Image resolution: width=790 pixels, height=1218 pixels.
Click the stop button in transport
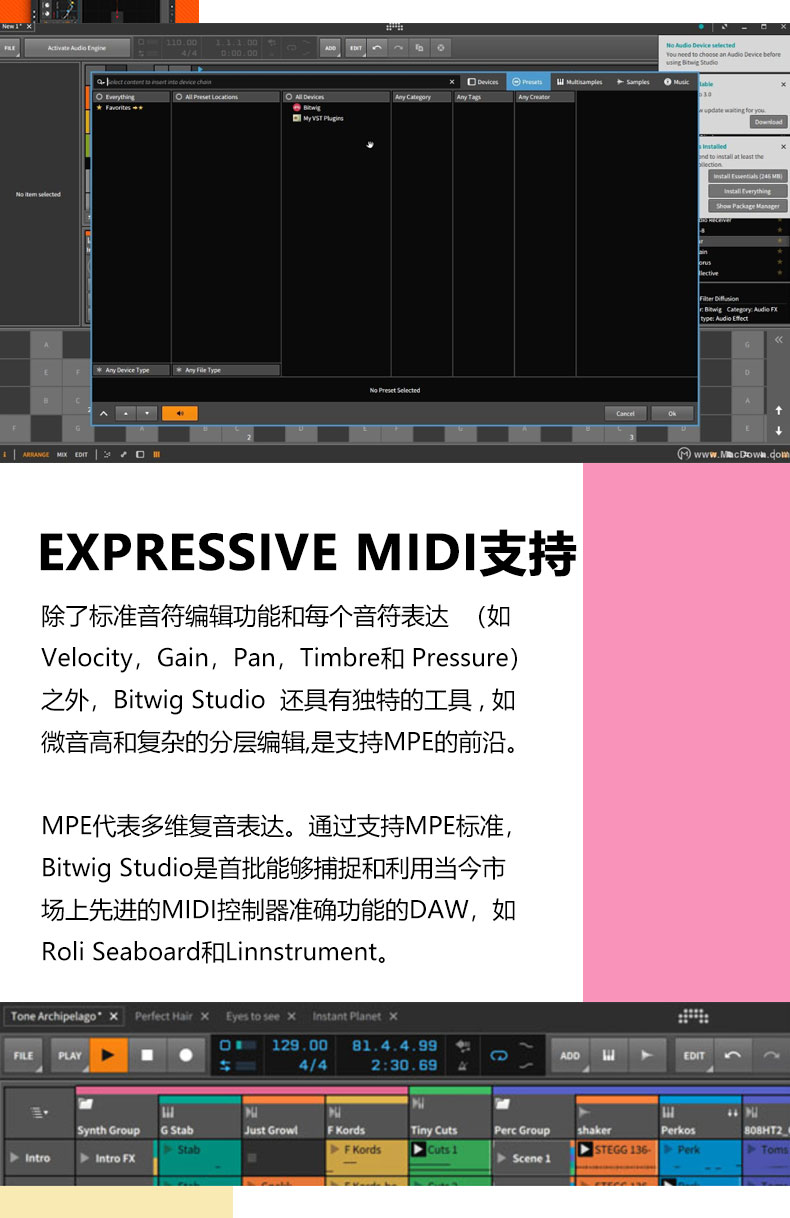coord(147,1055)
